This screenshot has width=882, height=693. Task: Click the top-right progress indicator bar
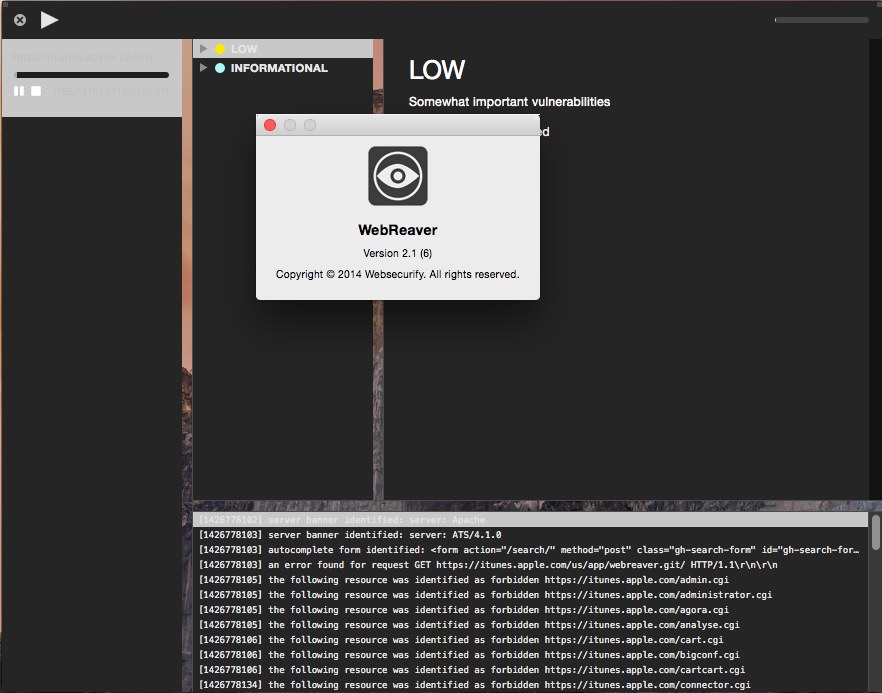[x=821, y=20]
